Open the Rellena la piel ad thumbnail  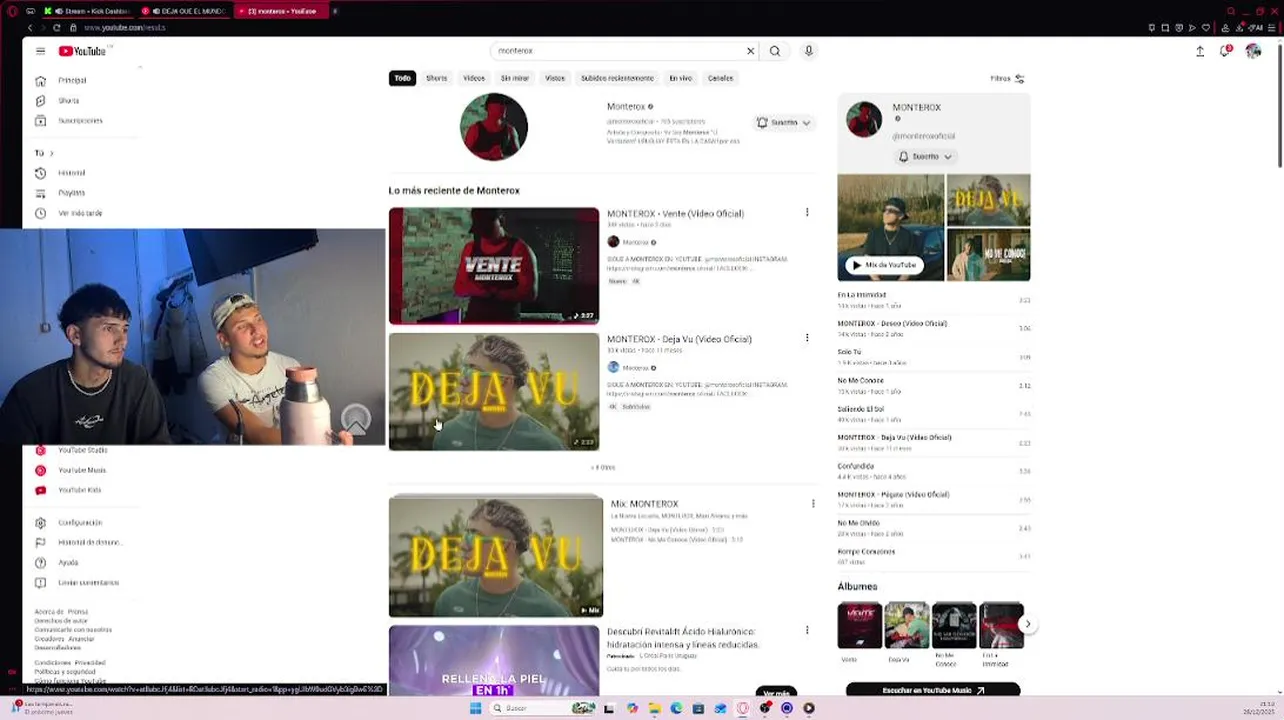pyautogui.click(x=494, y=660)
